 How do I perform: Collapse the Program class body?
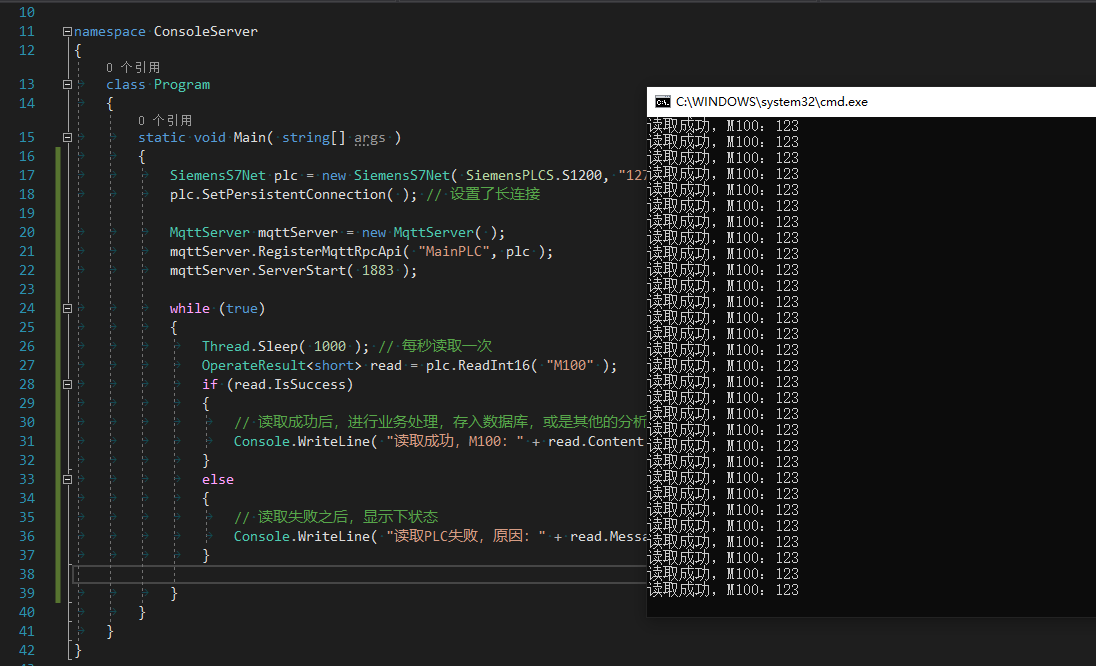67,84
